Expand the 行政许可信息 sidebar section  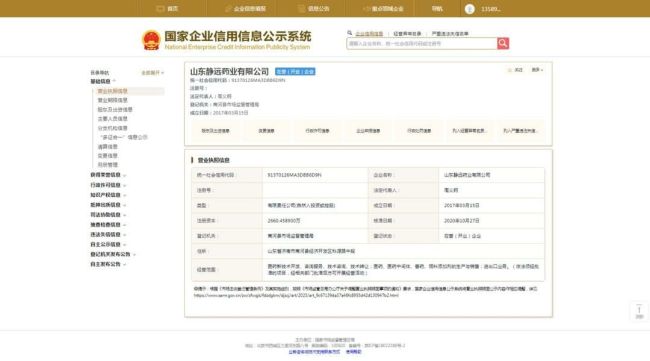click(108, 185)
